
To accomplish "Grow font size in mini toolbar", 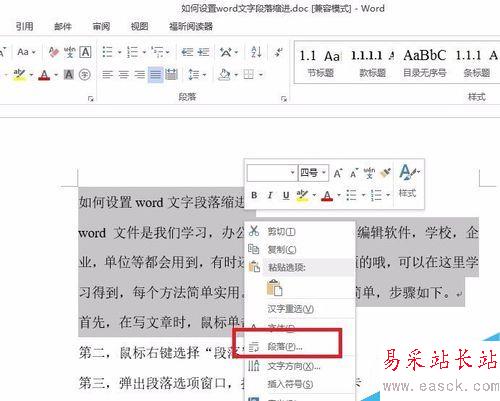I will [338, 173].
